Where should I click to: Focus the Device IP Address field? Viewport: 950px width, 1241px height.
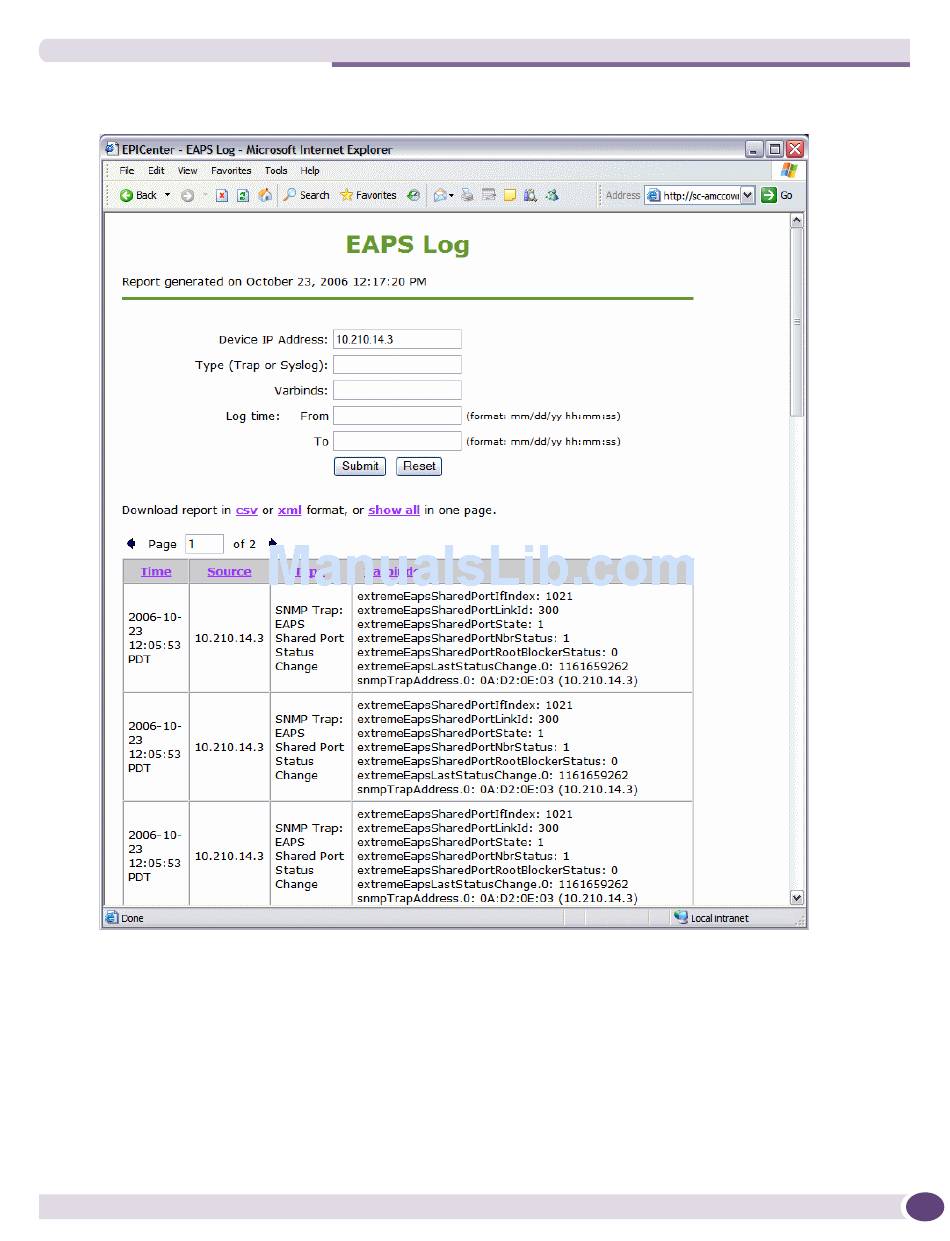397,339
